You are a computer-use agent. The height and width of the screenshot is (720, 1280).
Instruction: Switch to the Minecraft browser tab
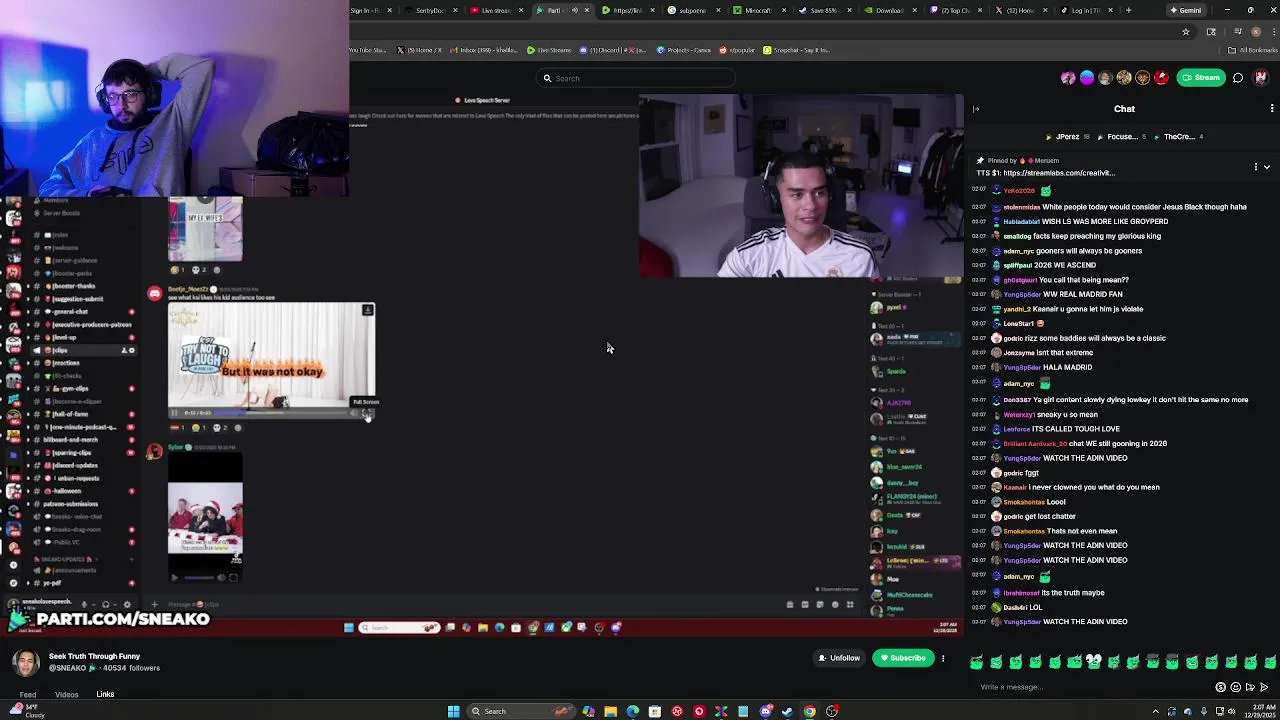coord(758,10)
